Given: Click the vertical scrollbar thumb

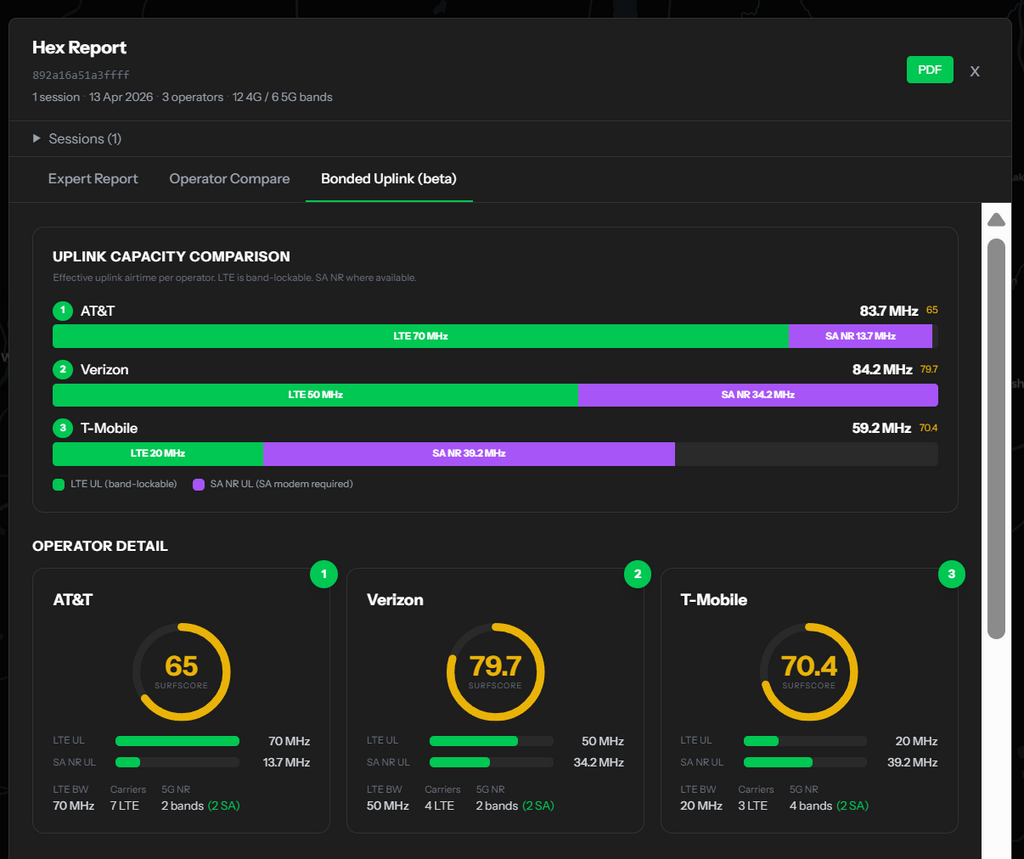Looking at the screenshot, I should 996,438.
